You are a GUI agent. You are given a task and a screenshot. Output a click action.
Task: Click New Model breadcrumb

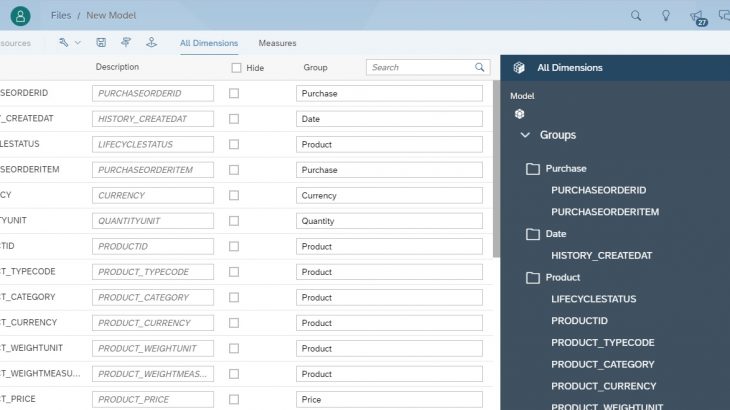tap(111, 15)
